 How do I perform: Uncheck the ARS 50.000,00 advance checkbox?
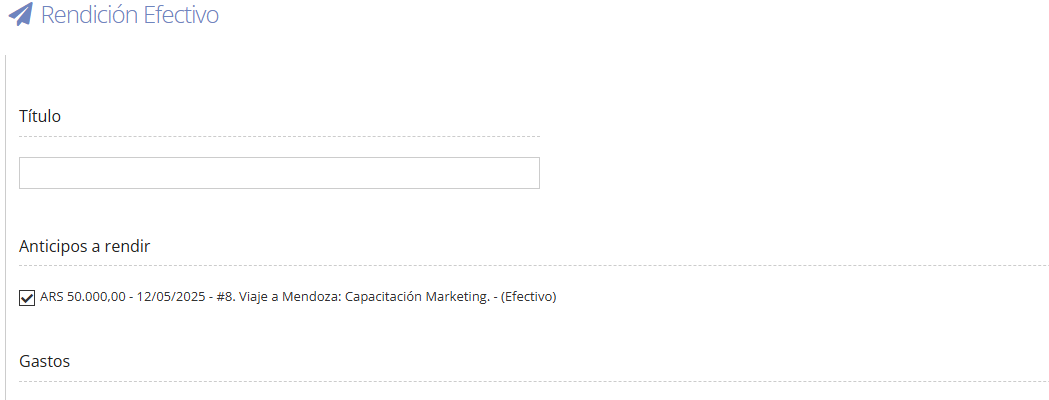[27, 298]
